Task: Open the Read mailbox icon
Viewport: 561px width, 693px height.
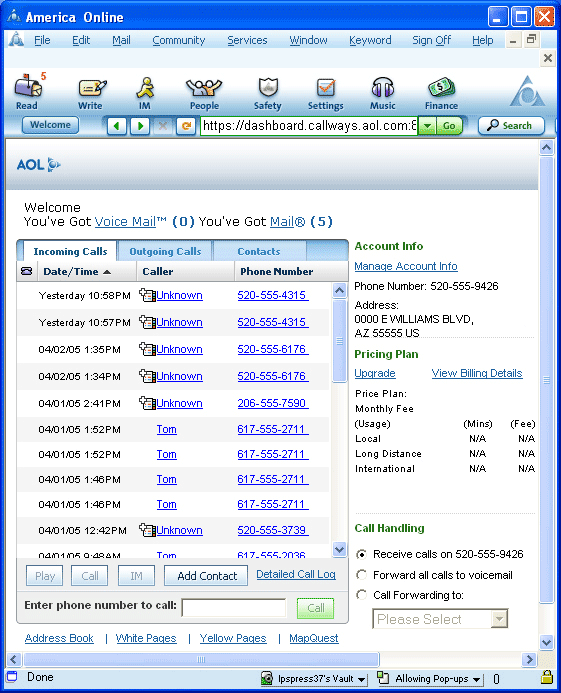Action: (x=28, y=92)
